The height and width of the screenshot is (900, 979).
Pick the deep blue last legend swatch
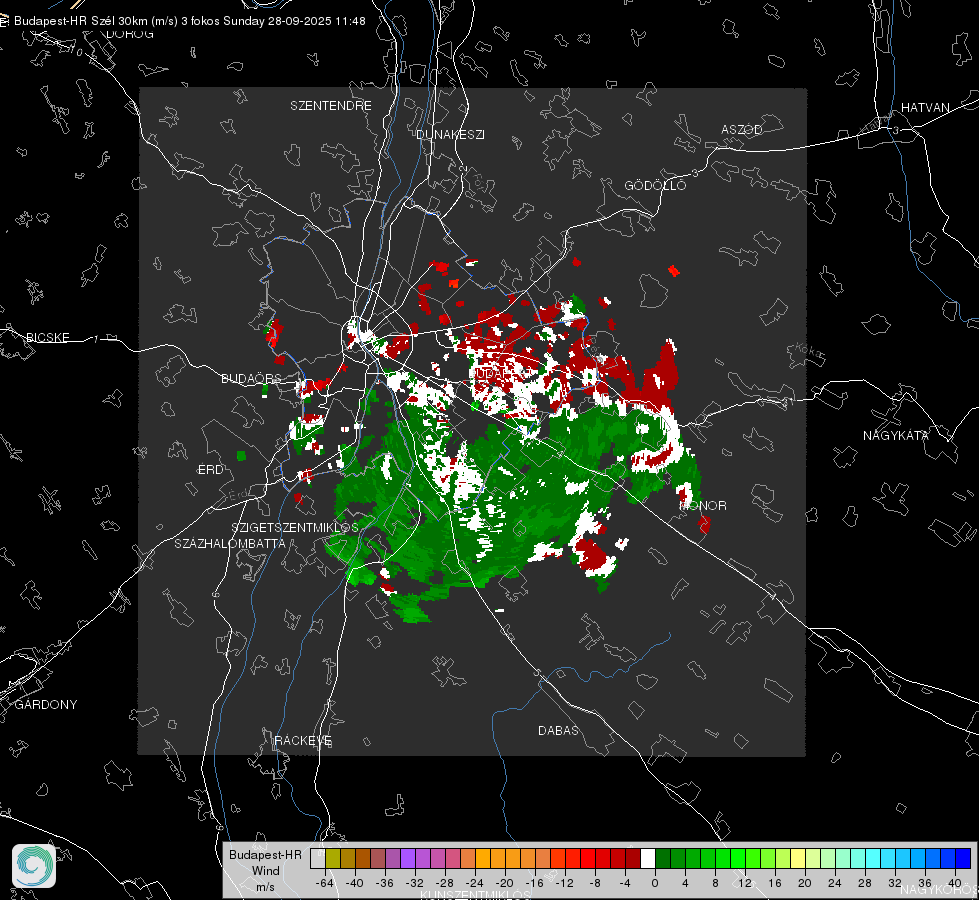[x=963, y=858]
